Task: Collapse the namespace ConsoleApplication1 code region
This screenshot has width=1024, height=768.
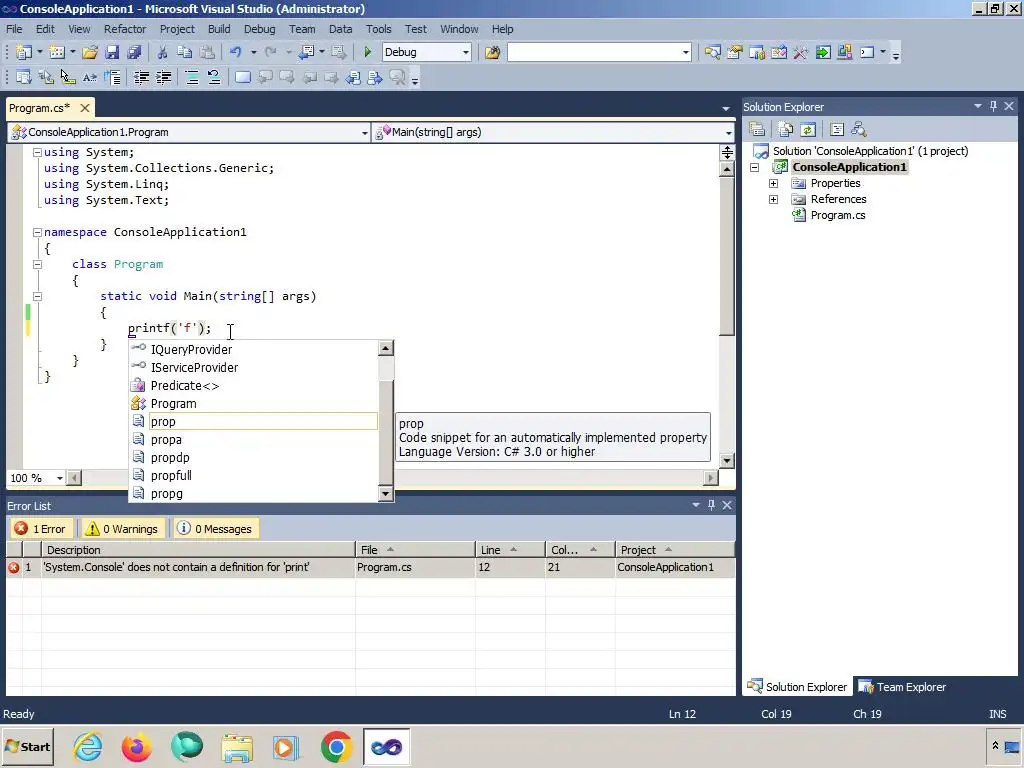Action: coord(37,232)
